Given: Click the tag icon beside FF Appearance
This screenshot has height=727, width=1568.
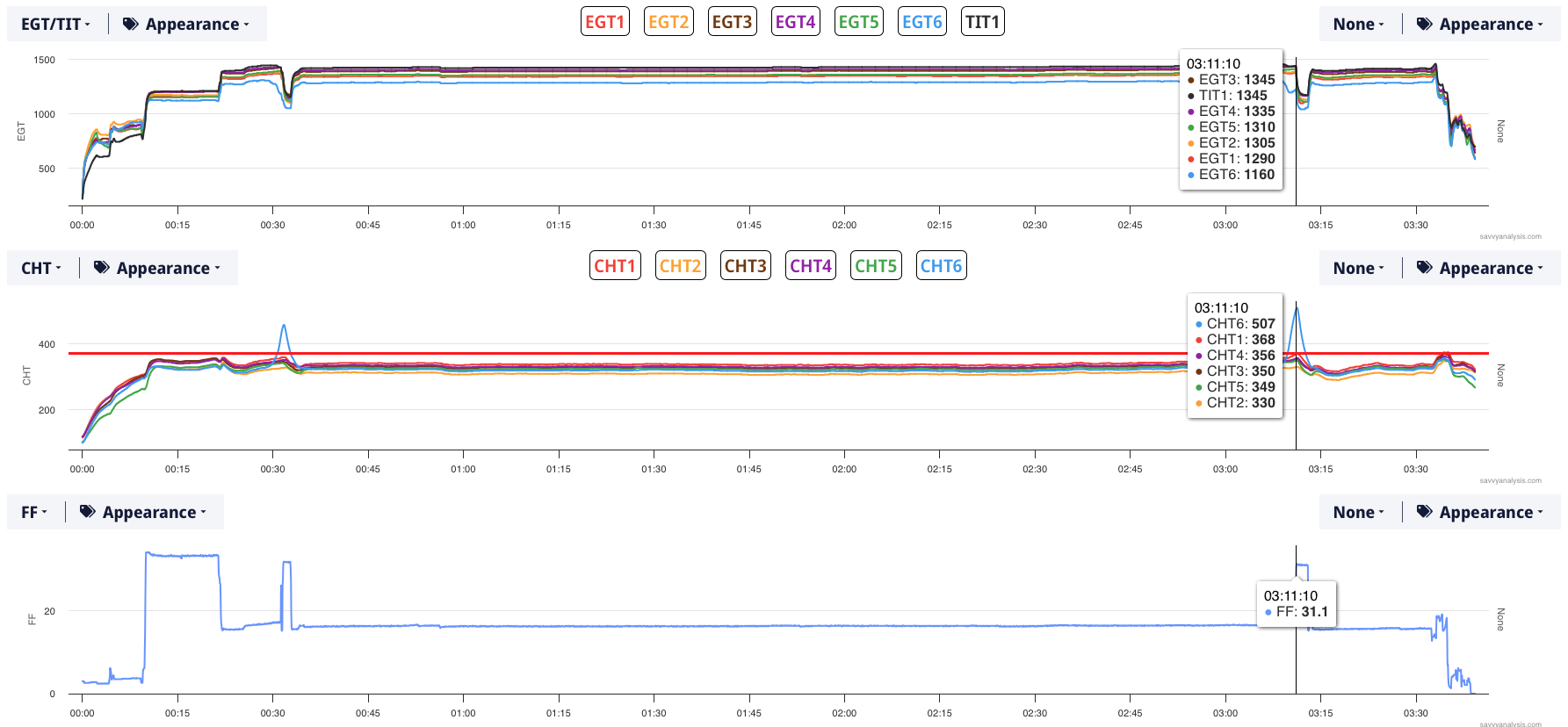Looking at the screenshot, I should pos(88,513).
